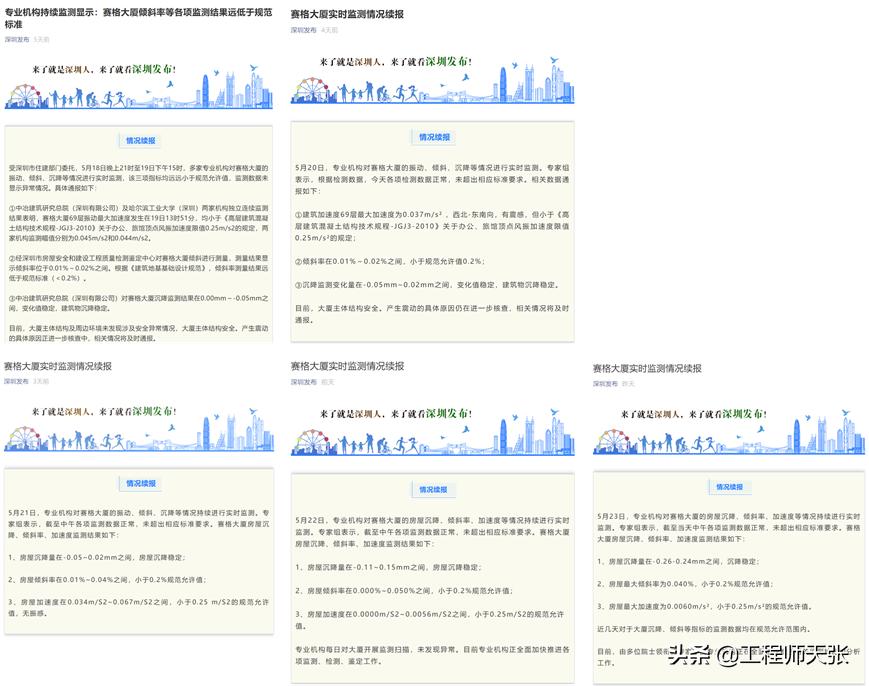Open the top-right 赛格大厦实时监测情况续报 article
Image resolution: width=869 pixels, height=686 pixels.
pos(350,14)
